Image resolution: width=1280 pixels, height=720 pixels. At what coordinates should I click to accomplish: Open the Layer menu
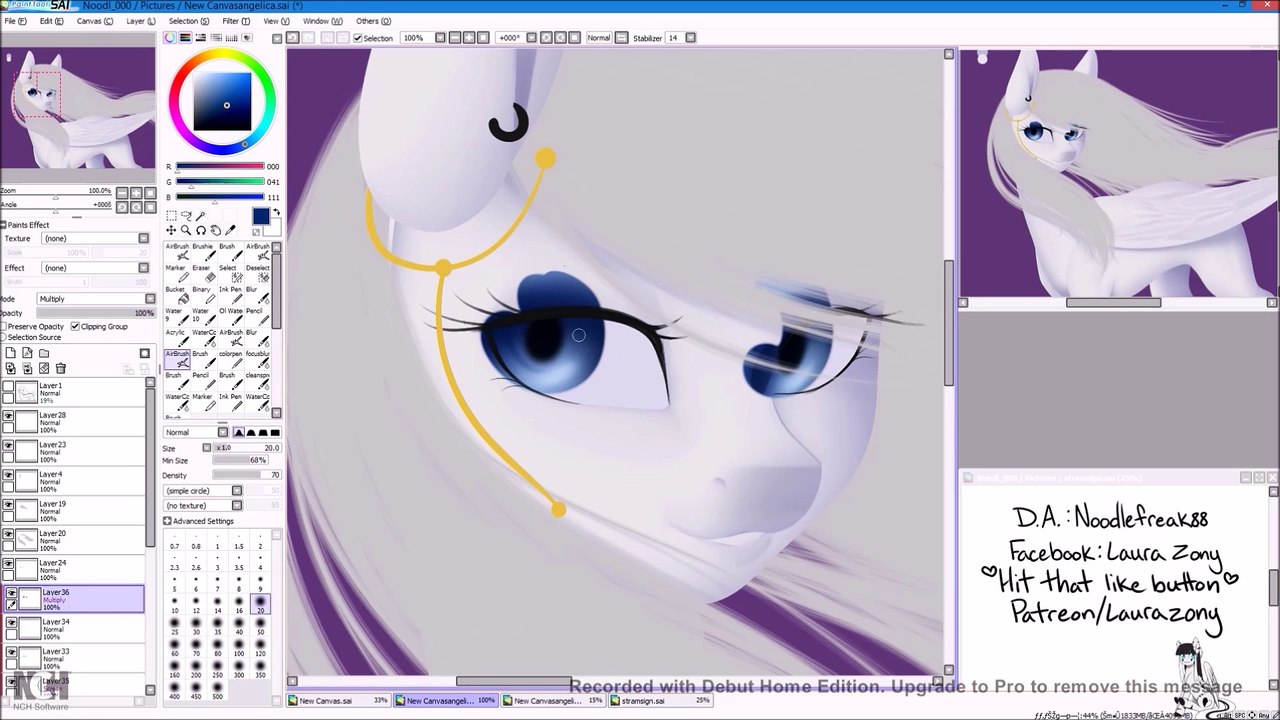pyautogui.click(x=140, y=21)
